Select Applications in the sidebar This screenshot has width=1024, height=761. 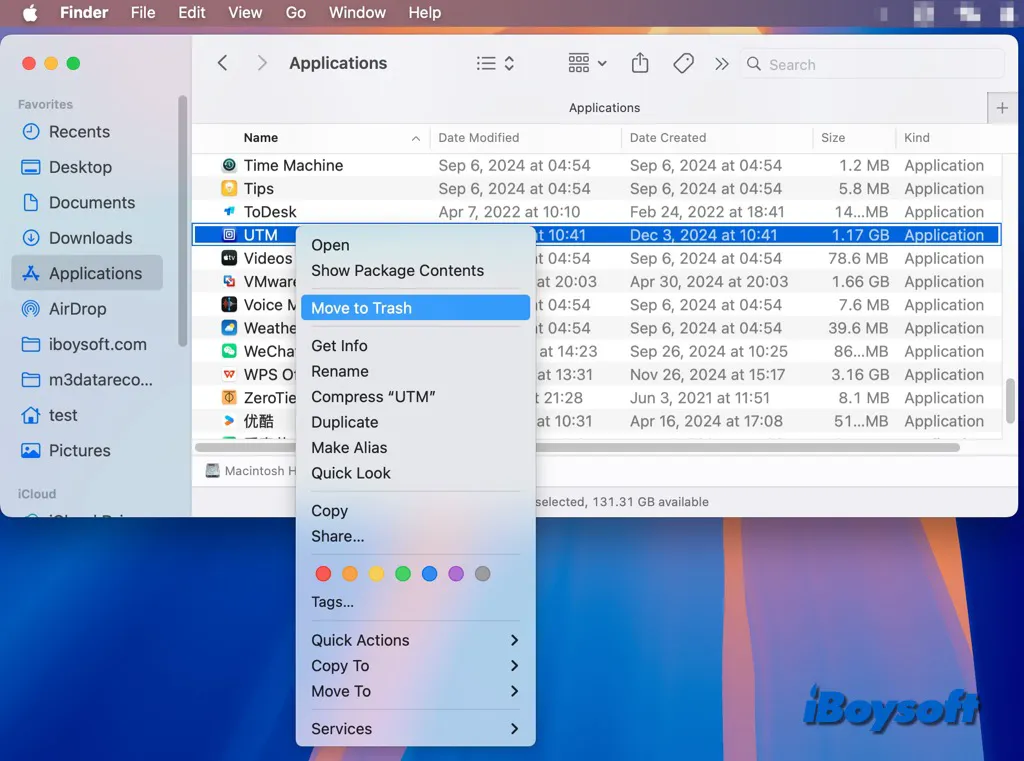pyautogui.click(x=87, y=273)
